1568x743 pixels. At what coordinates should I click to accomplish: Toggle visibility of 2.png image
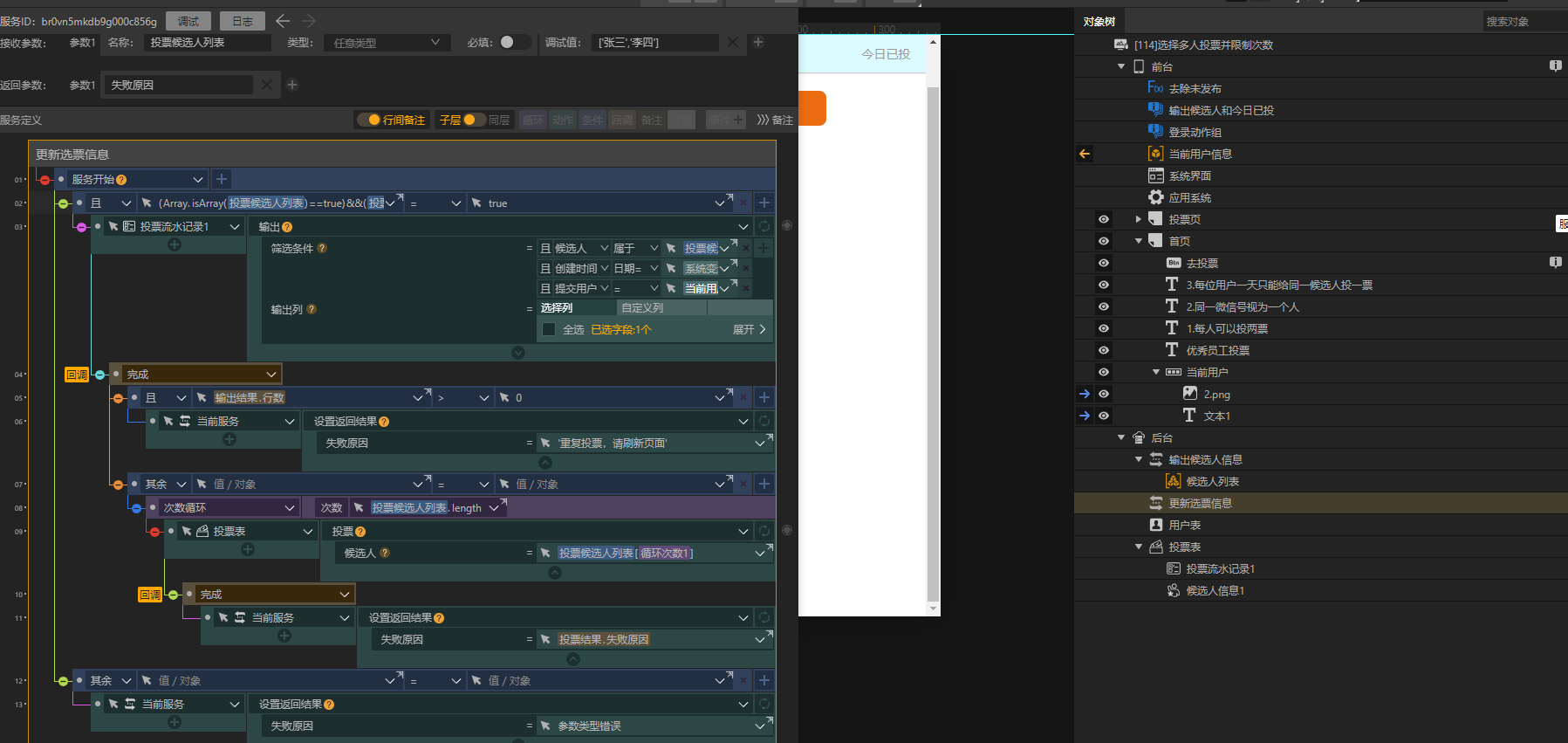coord(1104,394)
